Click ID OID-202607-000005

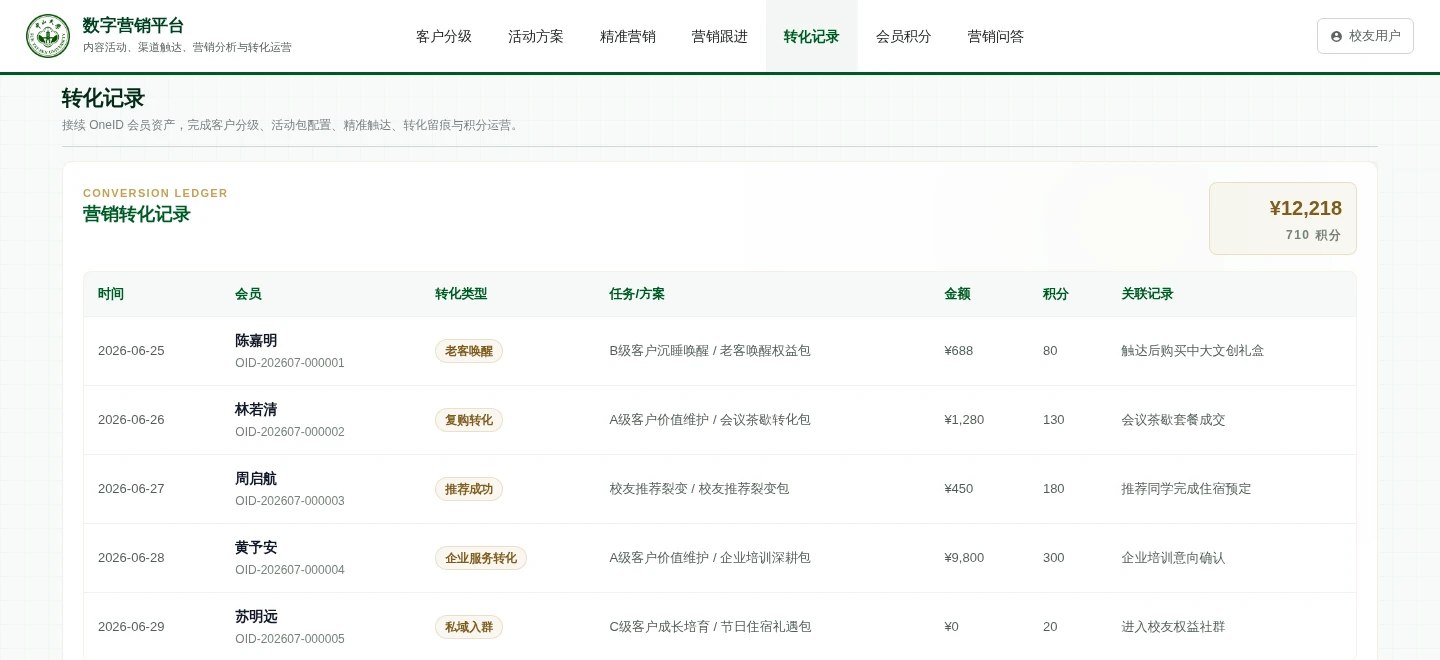point(290,639)
